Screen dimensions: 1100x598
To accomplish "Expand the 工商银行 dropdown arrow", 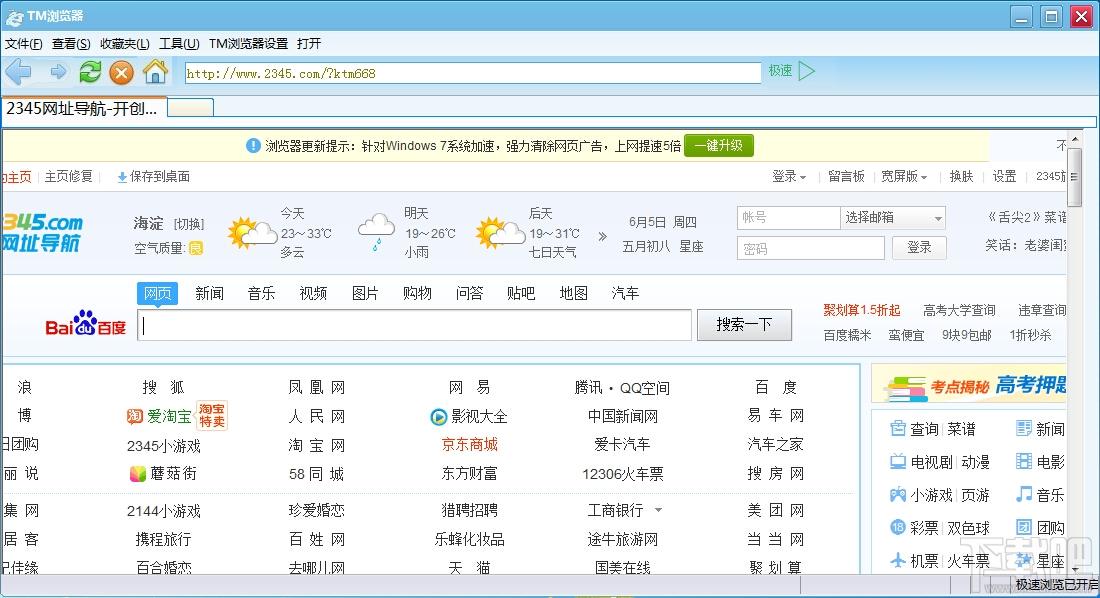I will click(658, 510).
